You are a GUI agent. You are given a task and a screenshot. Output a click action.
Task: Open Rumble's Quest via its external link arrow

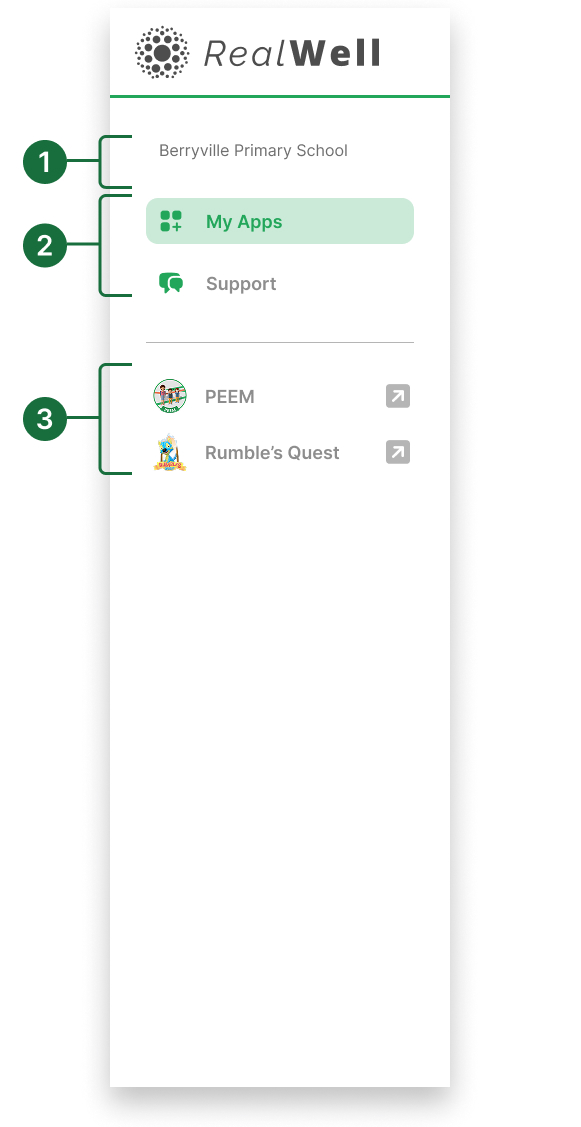point(398,452)
